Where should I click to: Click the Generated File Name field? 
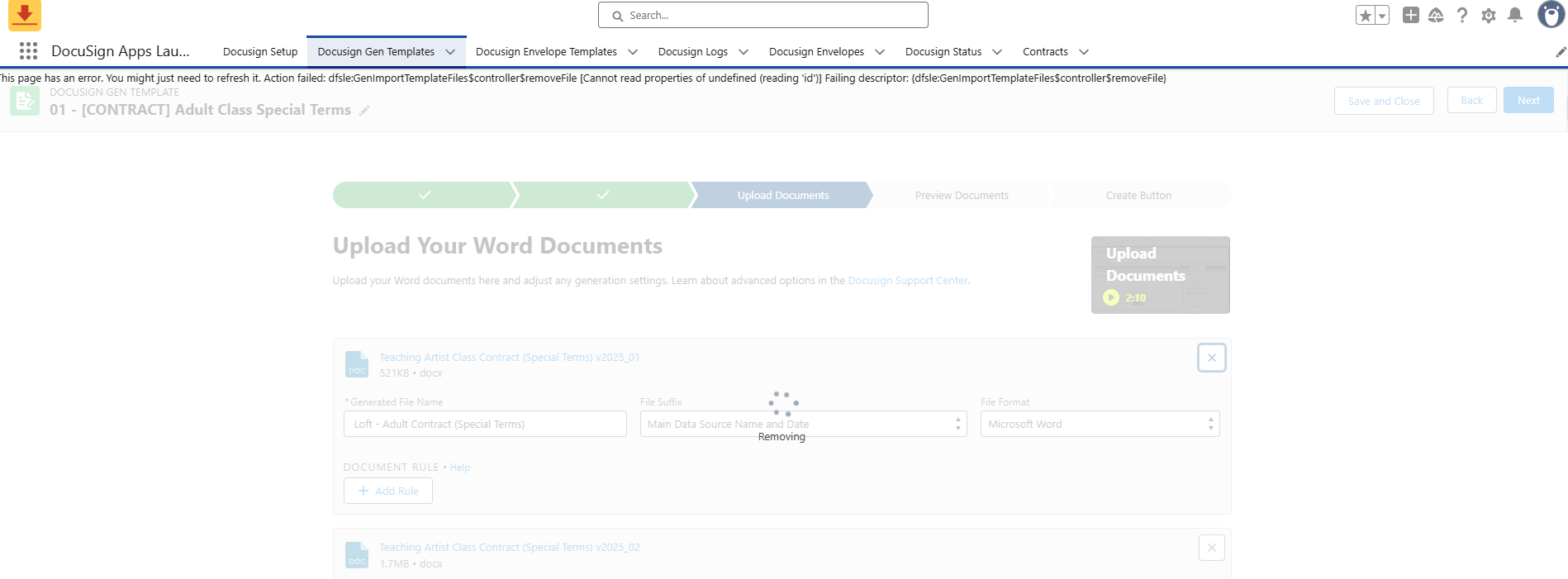[x=485, y=424]
